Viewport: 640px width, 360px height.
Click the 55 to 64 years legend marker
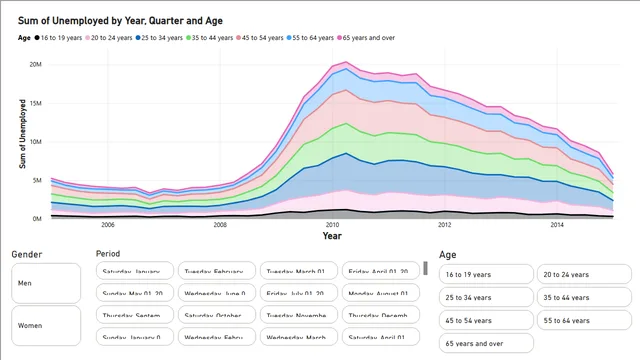coord(289,38)
